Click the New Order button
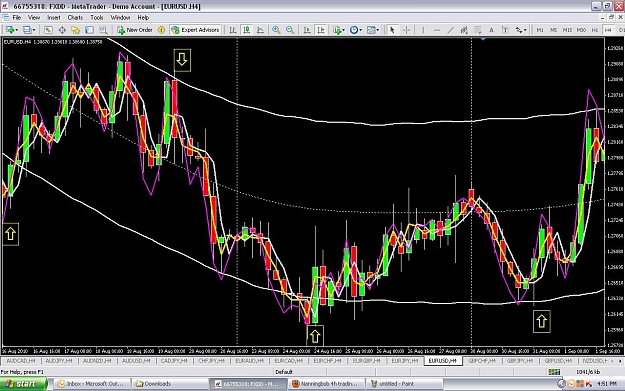625x391 pixels. click(135, 30)
